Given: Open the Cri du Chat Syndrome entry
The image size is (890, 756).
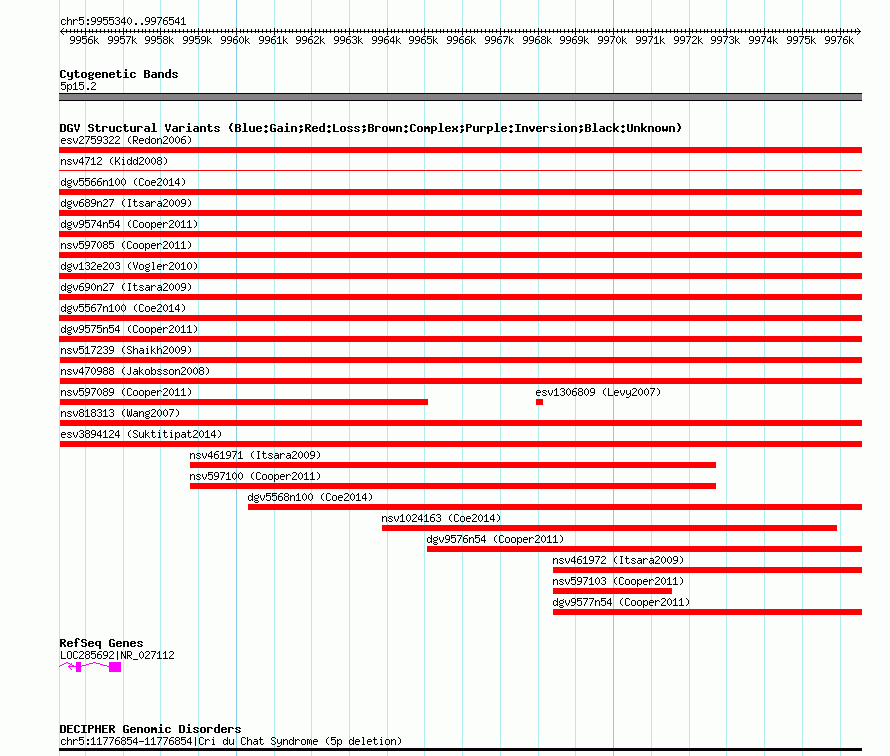Looking at the screenshot, I should 231,741.
